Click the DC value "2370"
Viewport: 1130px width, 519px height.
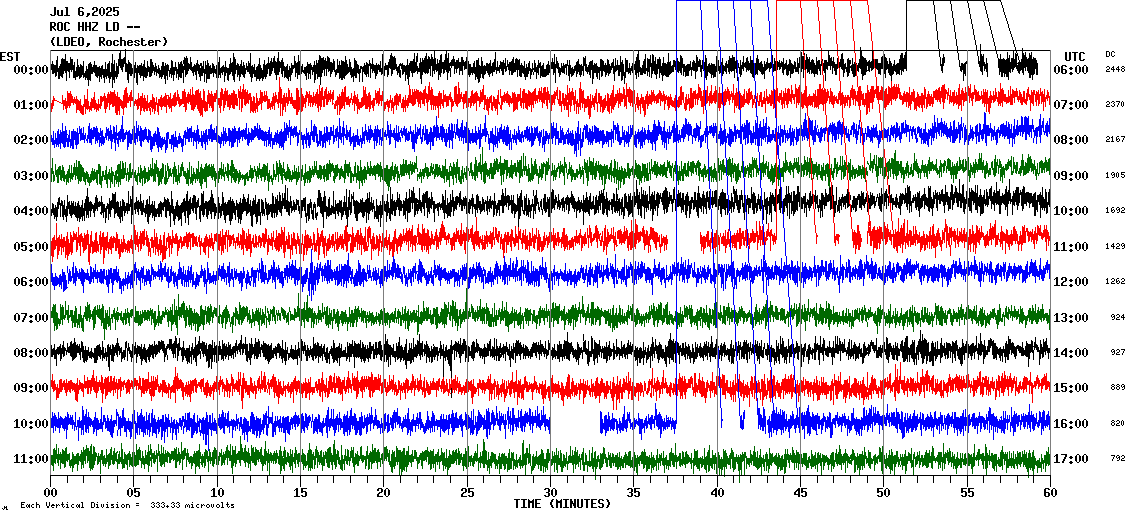tap(1115, 105)
